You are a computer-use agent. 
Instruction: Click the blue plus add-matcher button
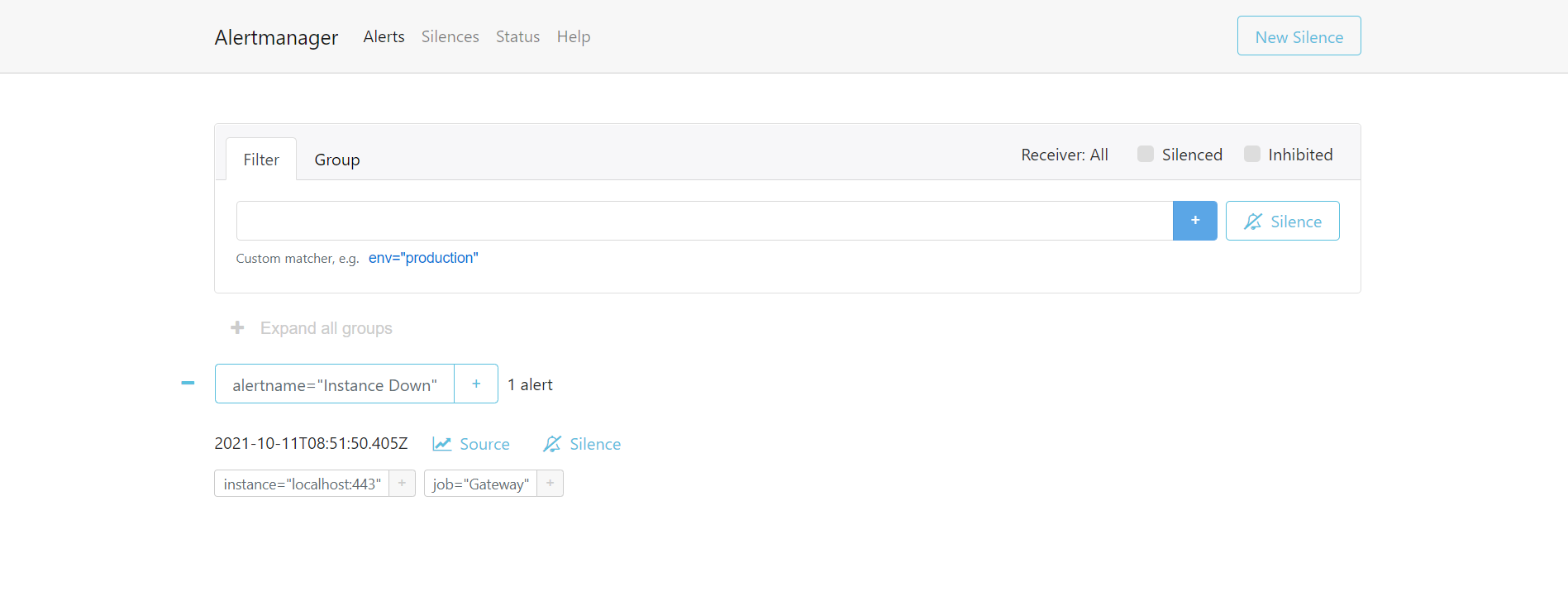[x=1194, y=221]
